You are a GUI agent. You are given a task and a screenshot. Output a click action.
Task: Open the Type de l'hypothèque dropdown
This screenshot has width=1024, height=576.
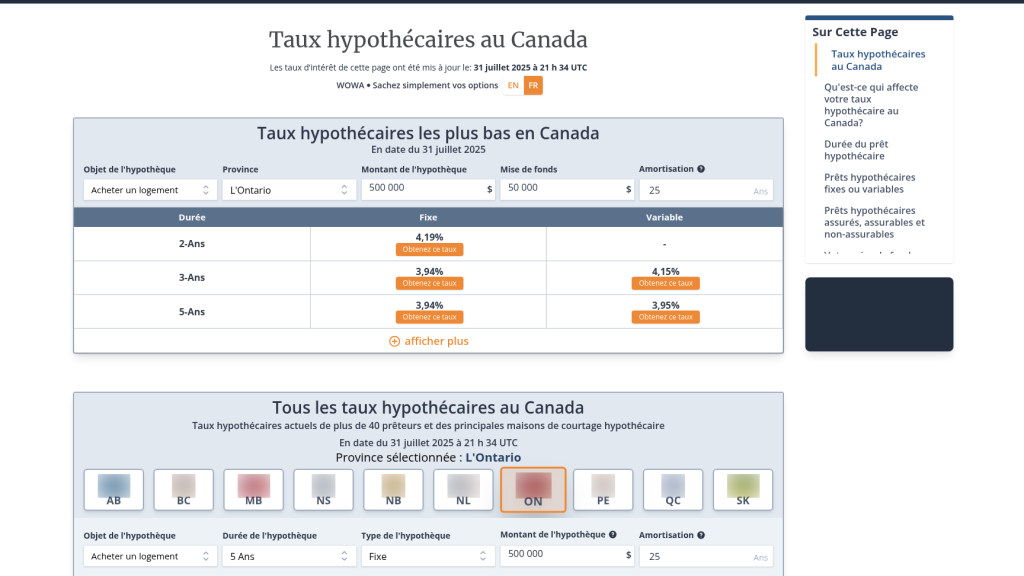click(428, 556)
